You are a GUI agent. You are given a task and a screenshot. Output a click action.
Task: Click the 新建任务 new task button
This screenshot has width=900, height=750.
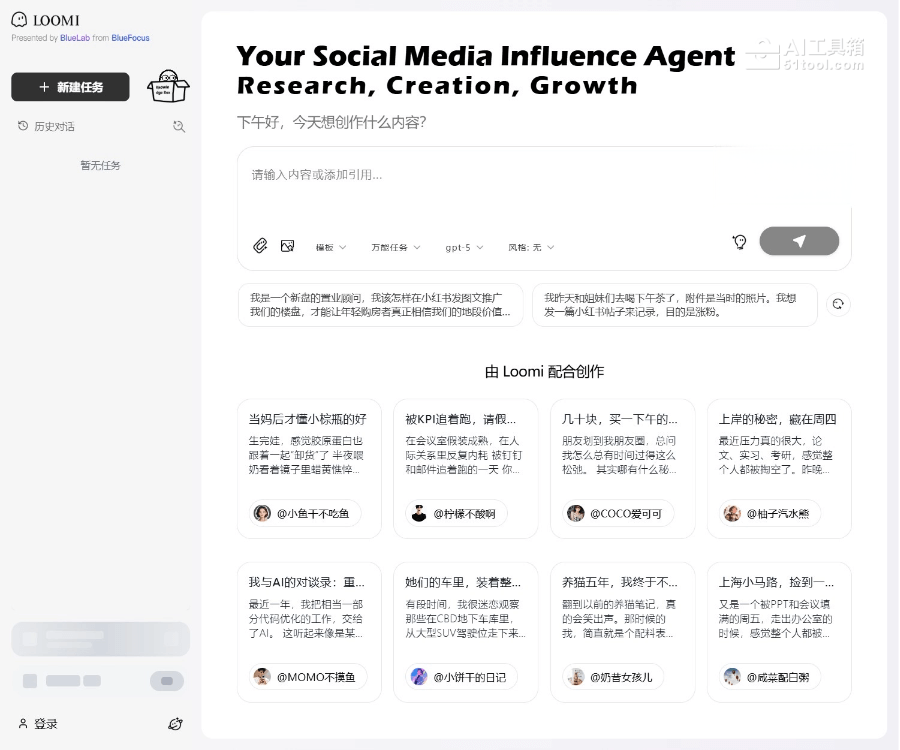71,87
